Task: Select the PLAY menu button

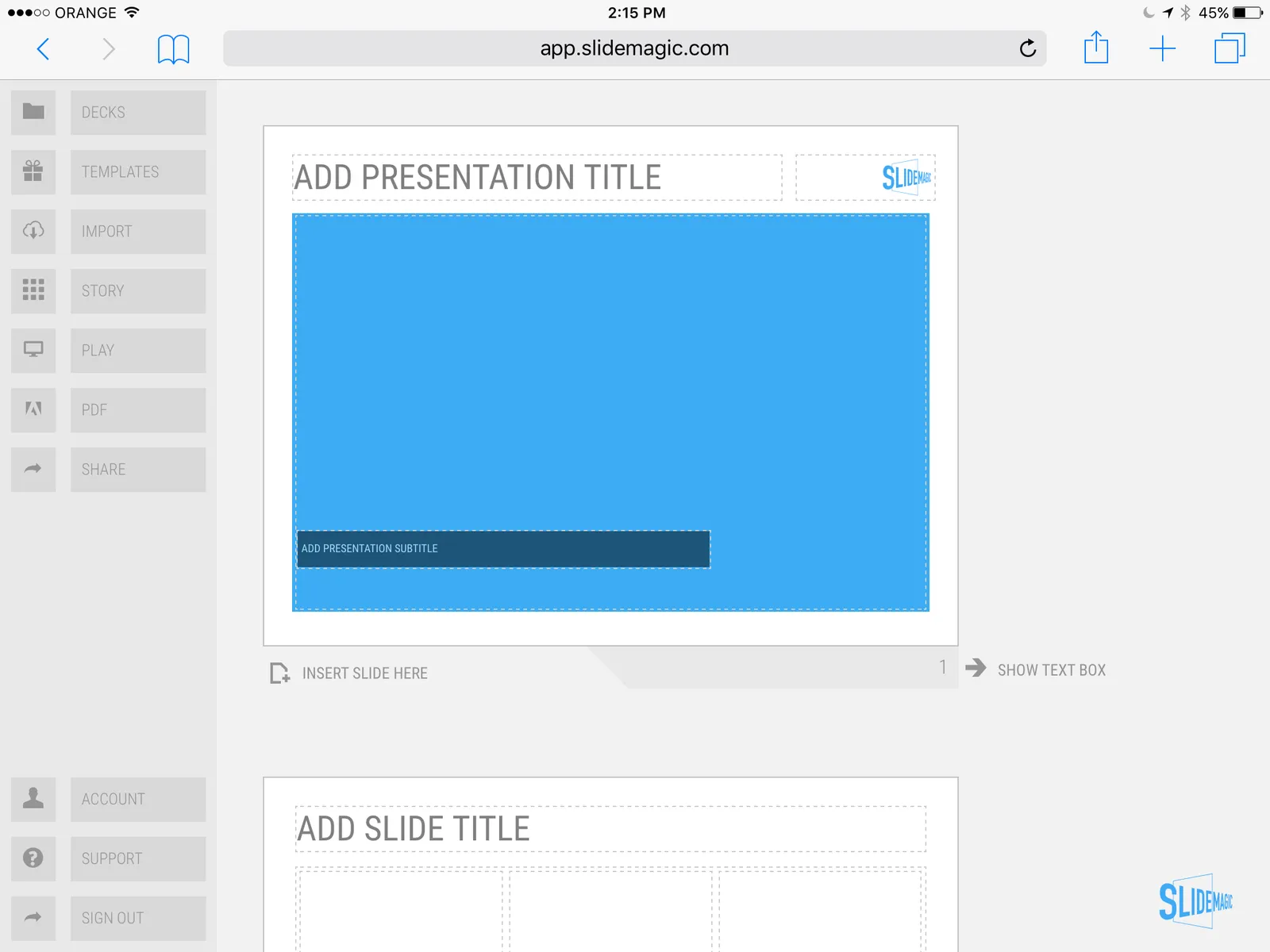Action: tap(138, 350)
